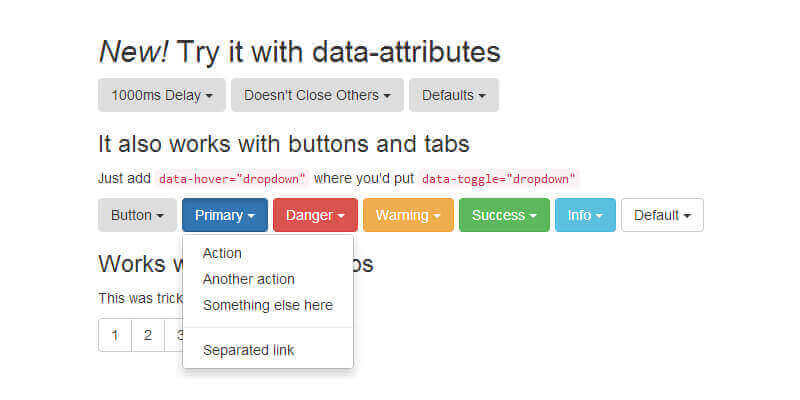Open the red Danger dropdown
Image resolution: width=800 pixels, height=400 pixels.
(x=315, y=215)
